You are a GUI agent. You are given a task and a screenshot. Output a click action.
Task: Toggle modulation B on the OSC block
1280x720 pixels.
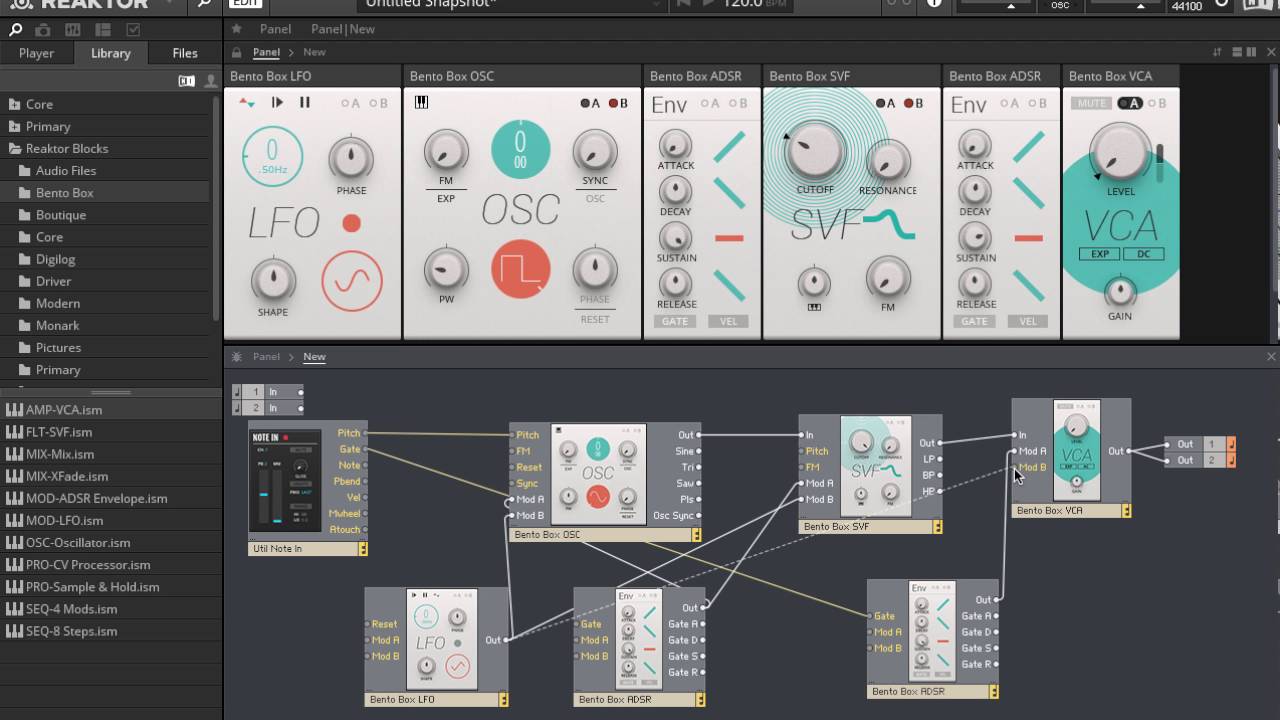click(x=618, y=103)
